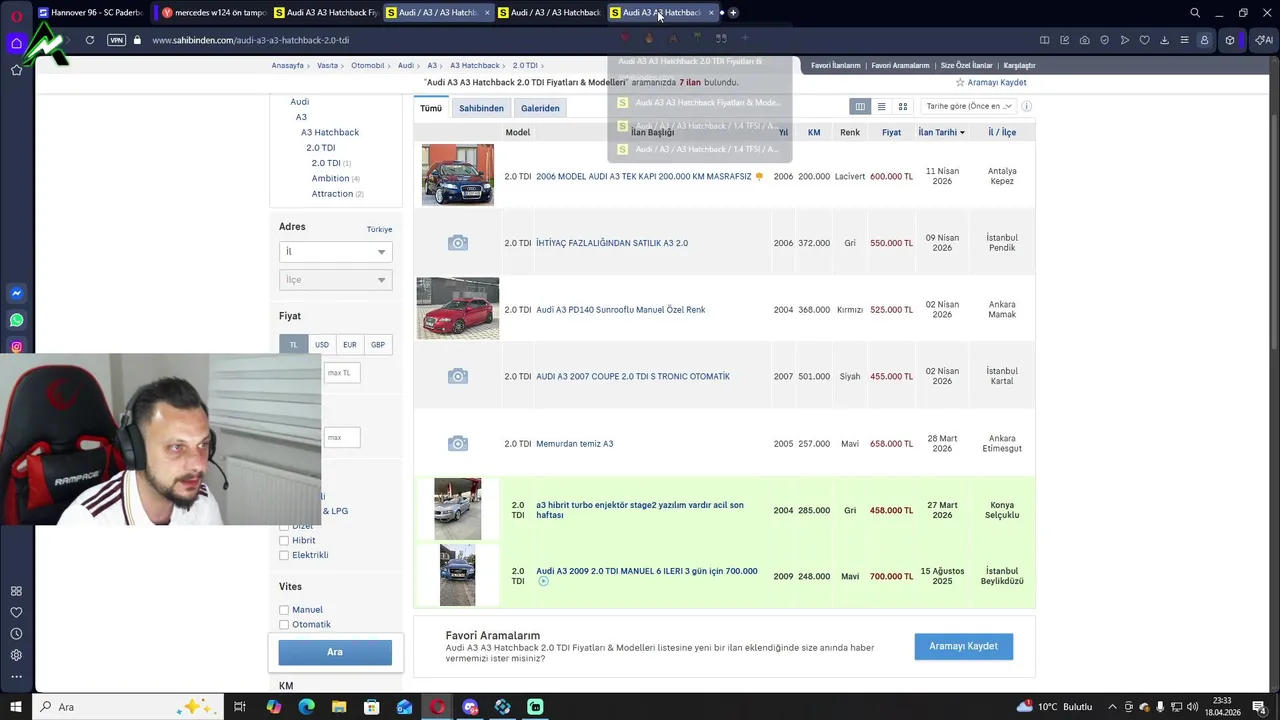The height and width of the screenshot is (720, 1280).
Task: Switch to the Sahibinden listings tab
Action: (x=481, y=108)
